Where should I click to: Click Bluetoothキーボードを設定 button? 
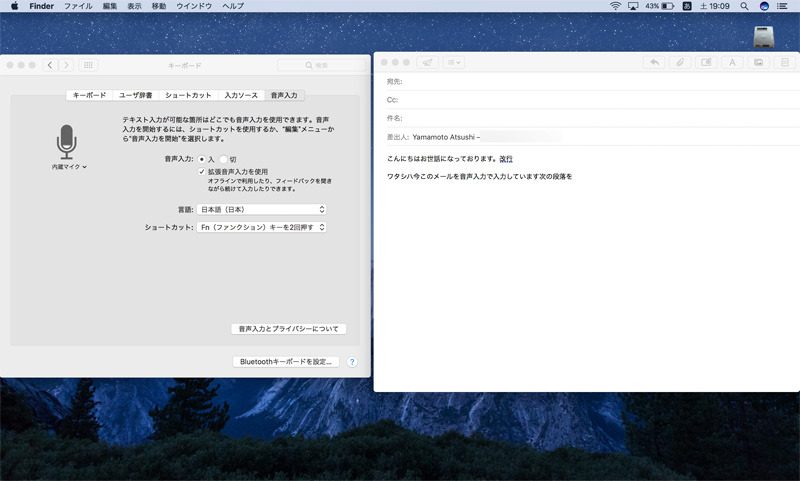click(x=286, y=361)
